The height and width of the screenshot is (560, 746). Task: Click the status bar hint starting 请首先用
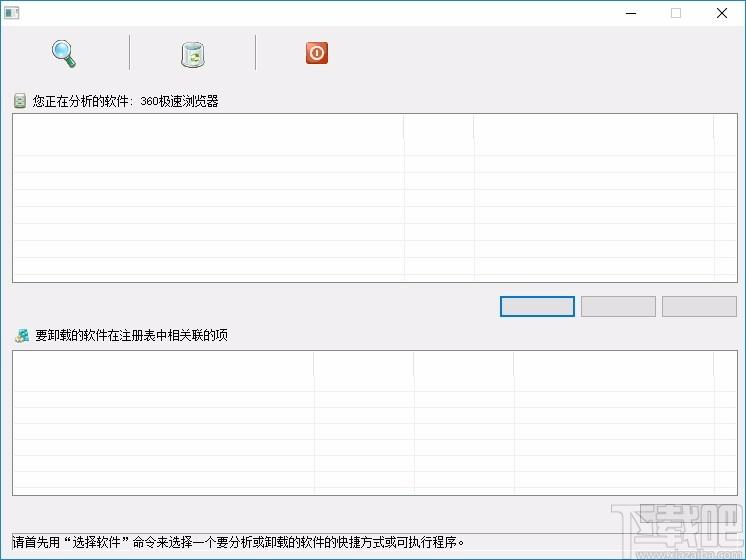pyautogui.click(x=238, y=542)
